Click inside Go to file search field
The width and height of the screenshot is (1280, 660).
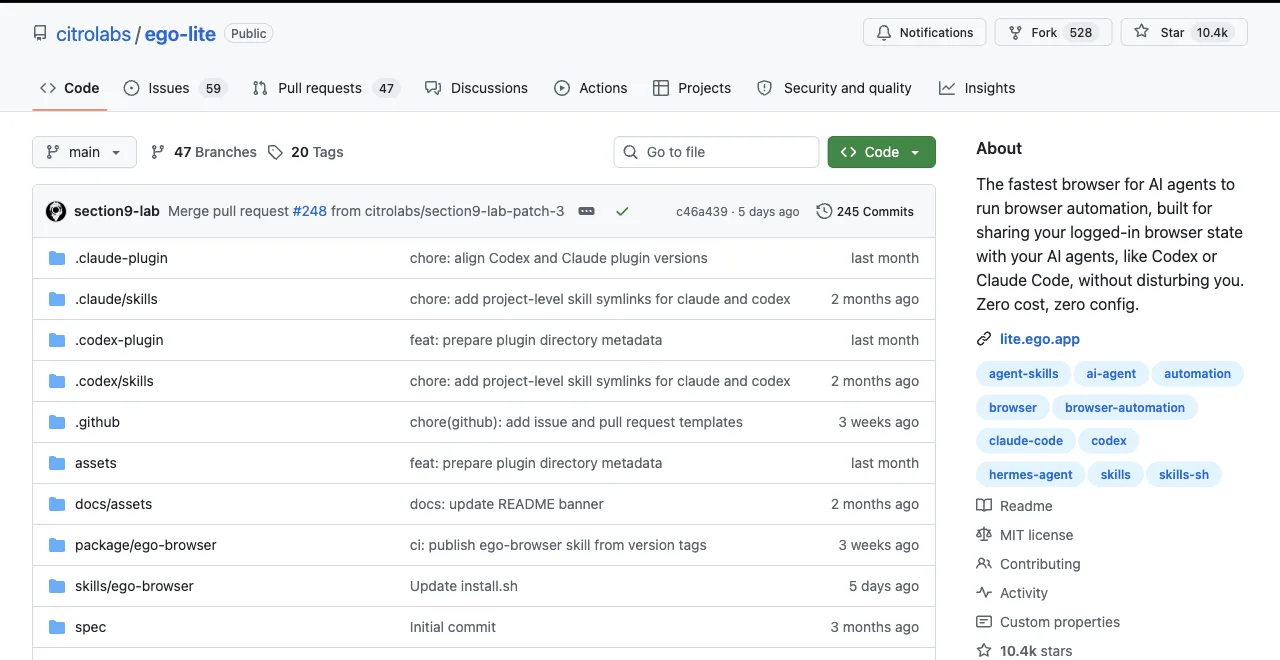click(716, 152)
